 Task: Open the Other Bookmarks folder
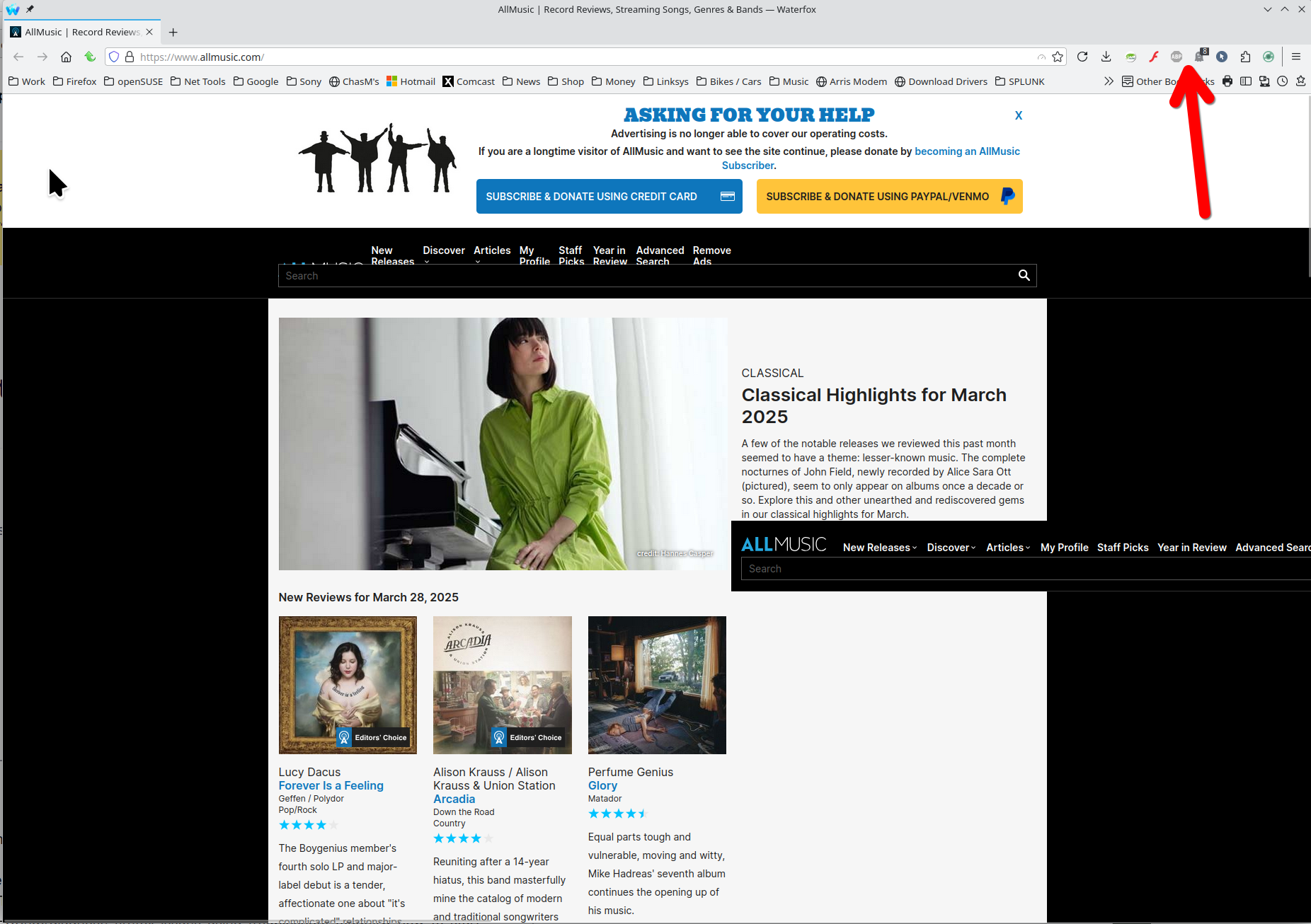1168,81
